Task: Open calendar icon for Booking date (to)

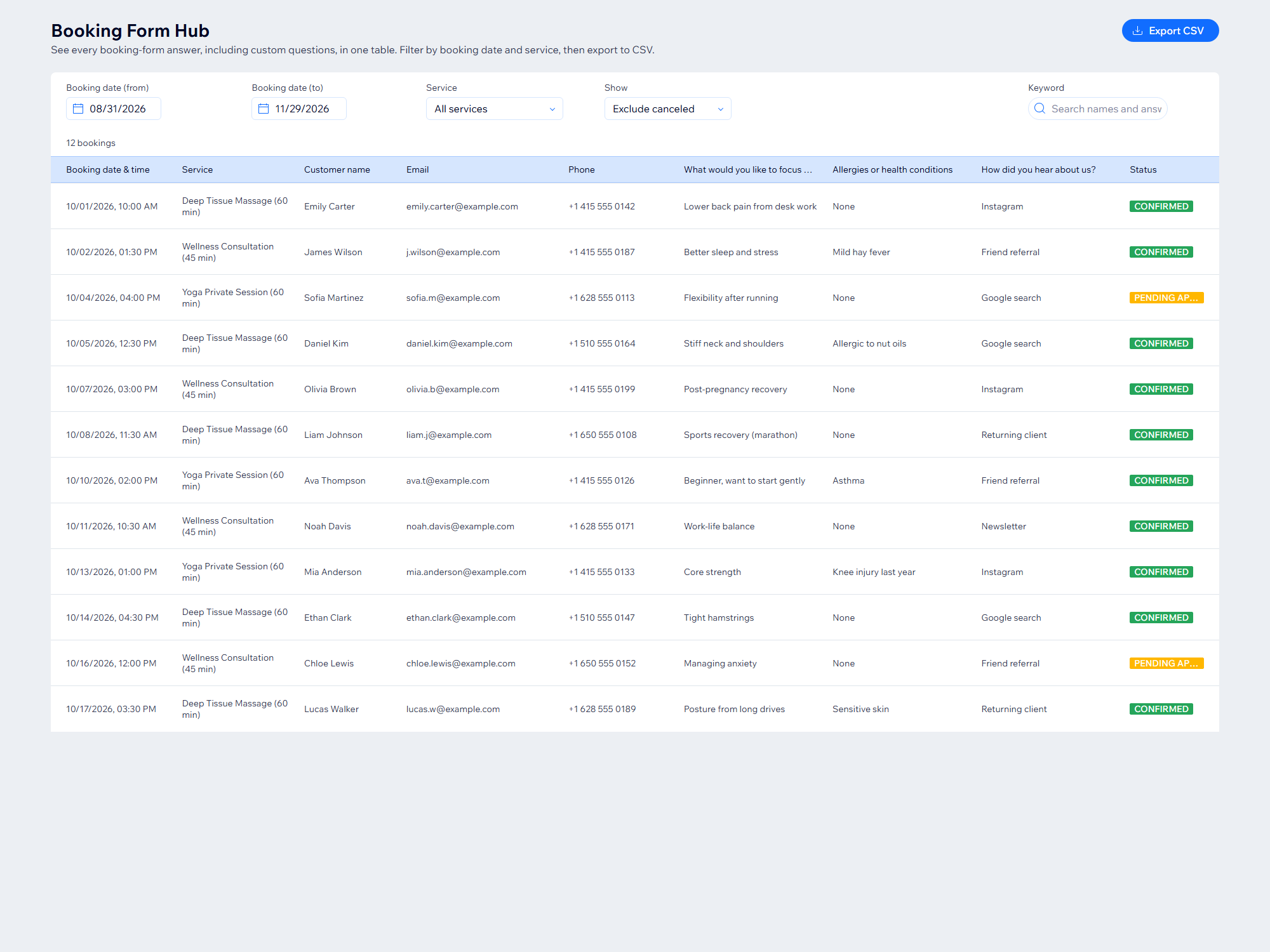Action: 264,109
